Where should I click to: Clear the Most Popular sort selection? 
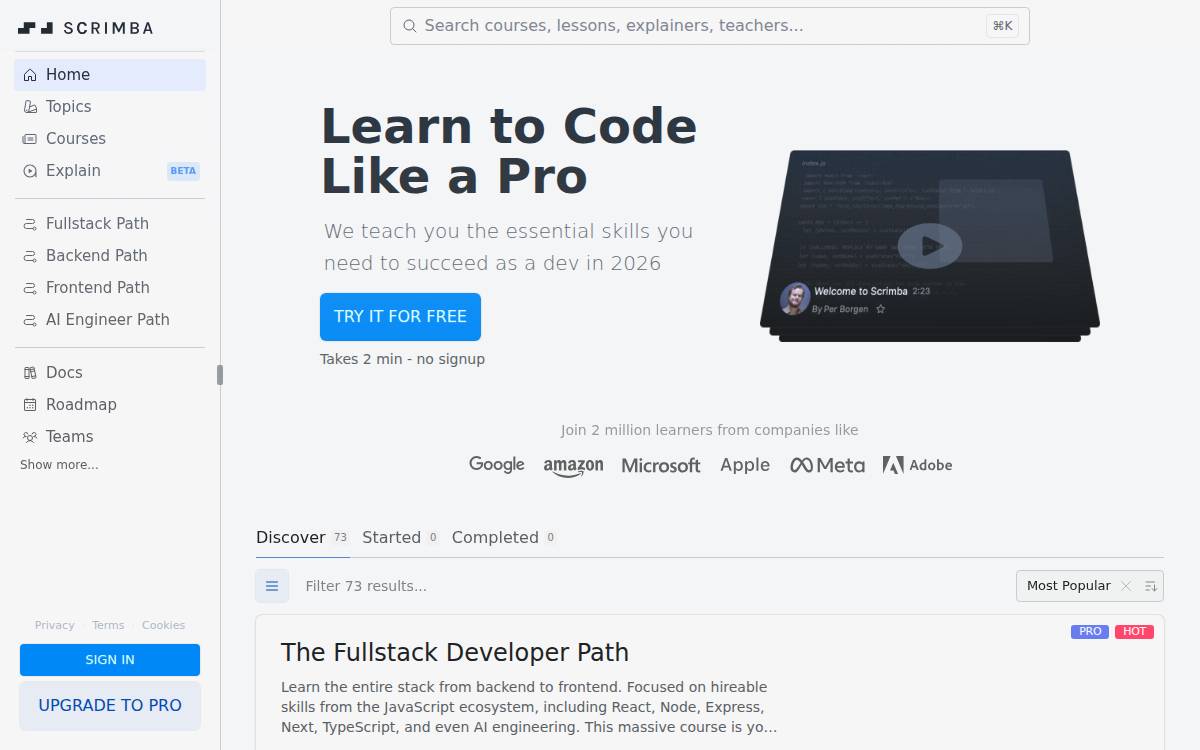(x=1126, y=586)
